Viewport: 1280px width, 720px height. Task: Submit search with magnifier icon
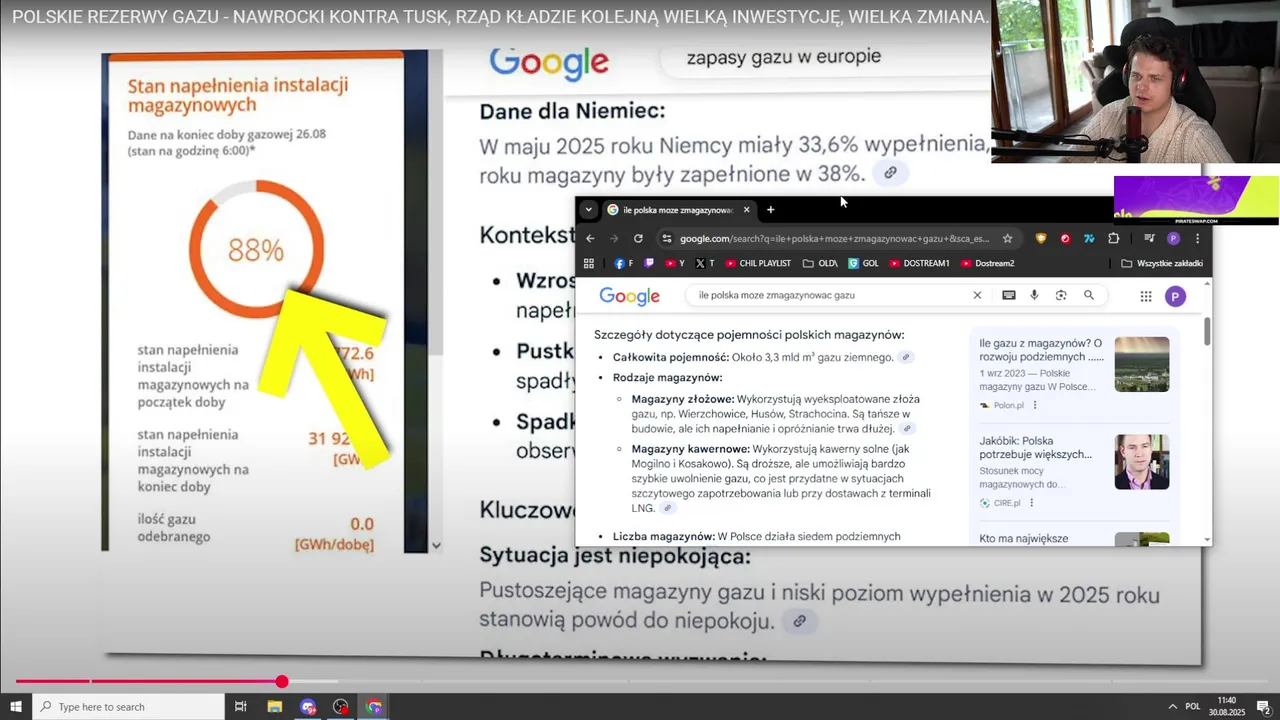click(1089, 295)
